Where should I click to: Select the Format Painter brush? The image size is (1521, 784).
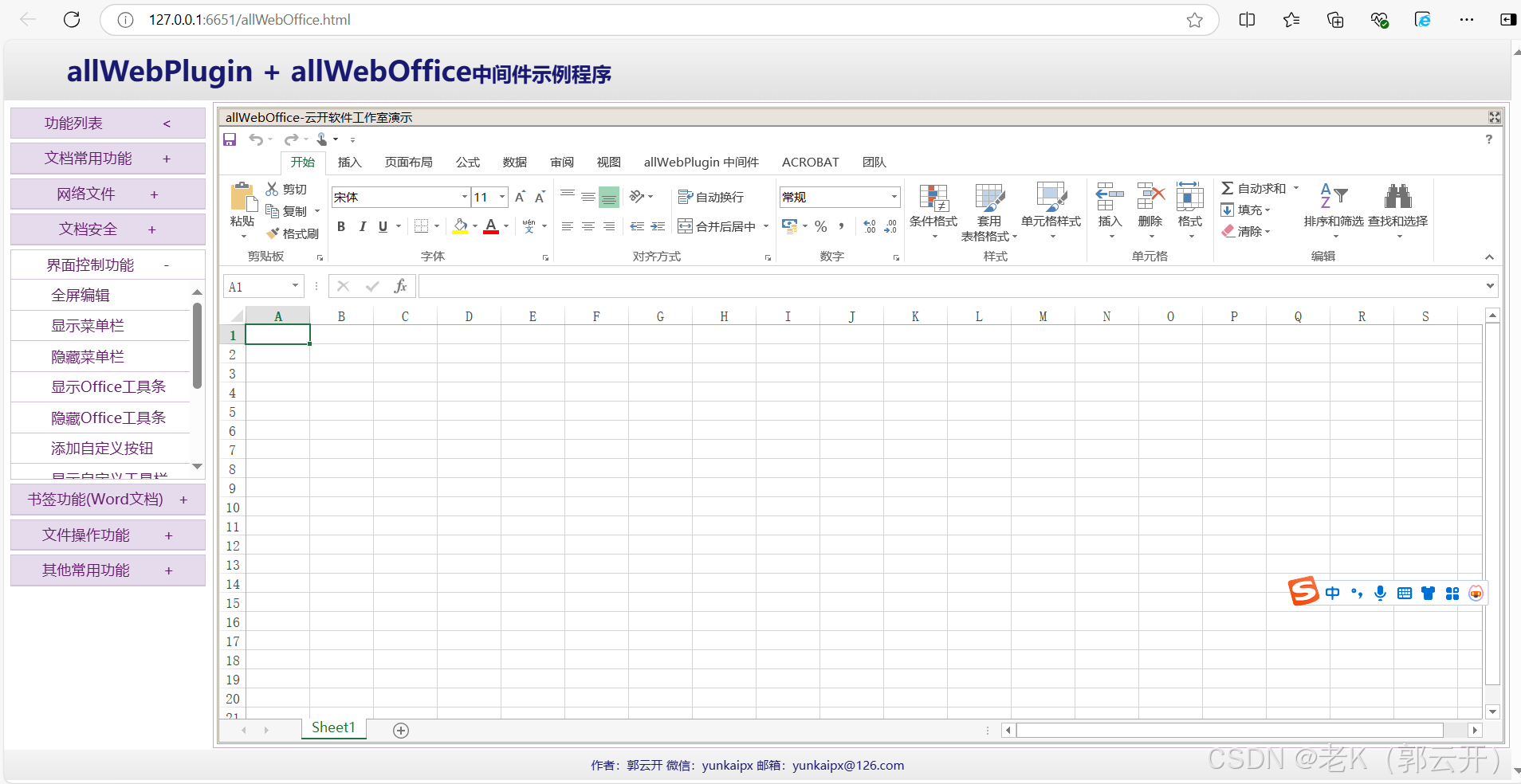coord(273,233)
